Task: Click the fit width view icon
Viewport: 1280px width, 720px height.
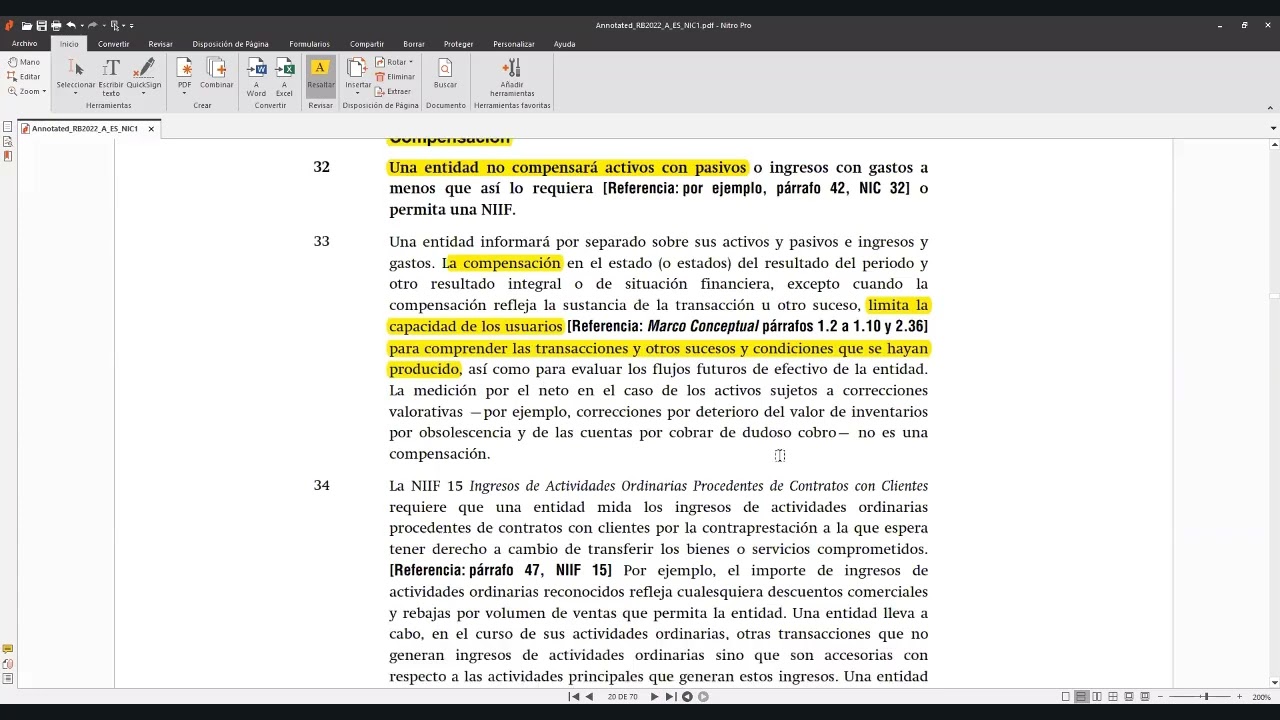Action: point(1129,696)
